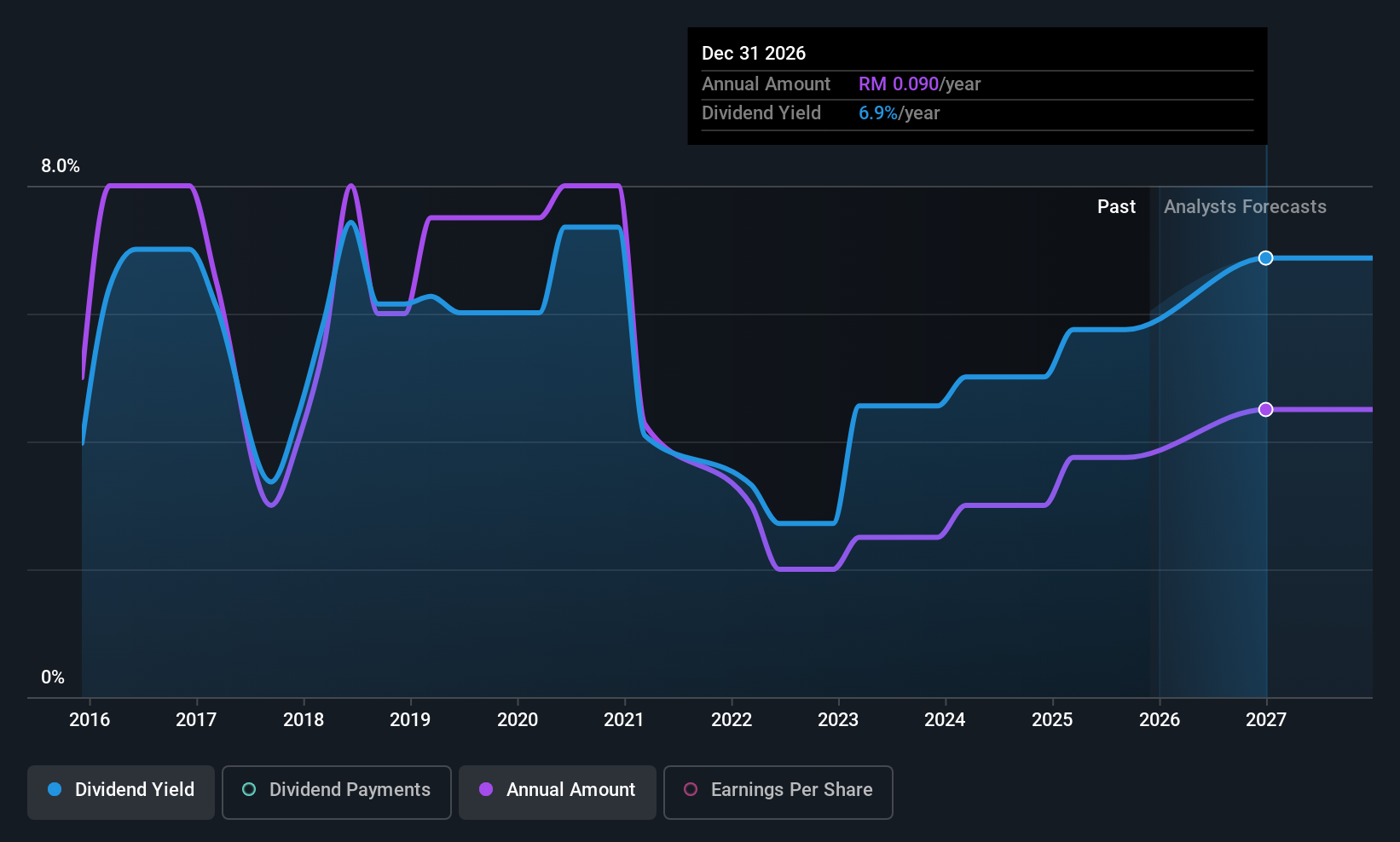Image resolution: width=1400 pixels, height=842 pixels.
Task: Click the Past section label
Action: click(x=1116, y=207)
